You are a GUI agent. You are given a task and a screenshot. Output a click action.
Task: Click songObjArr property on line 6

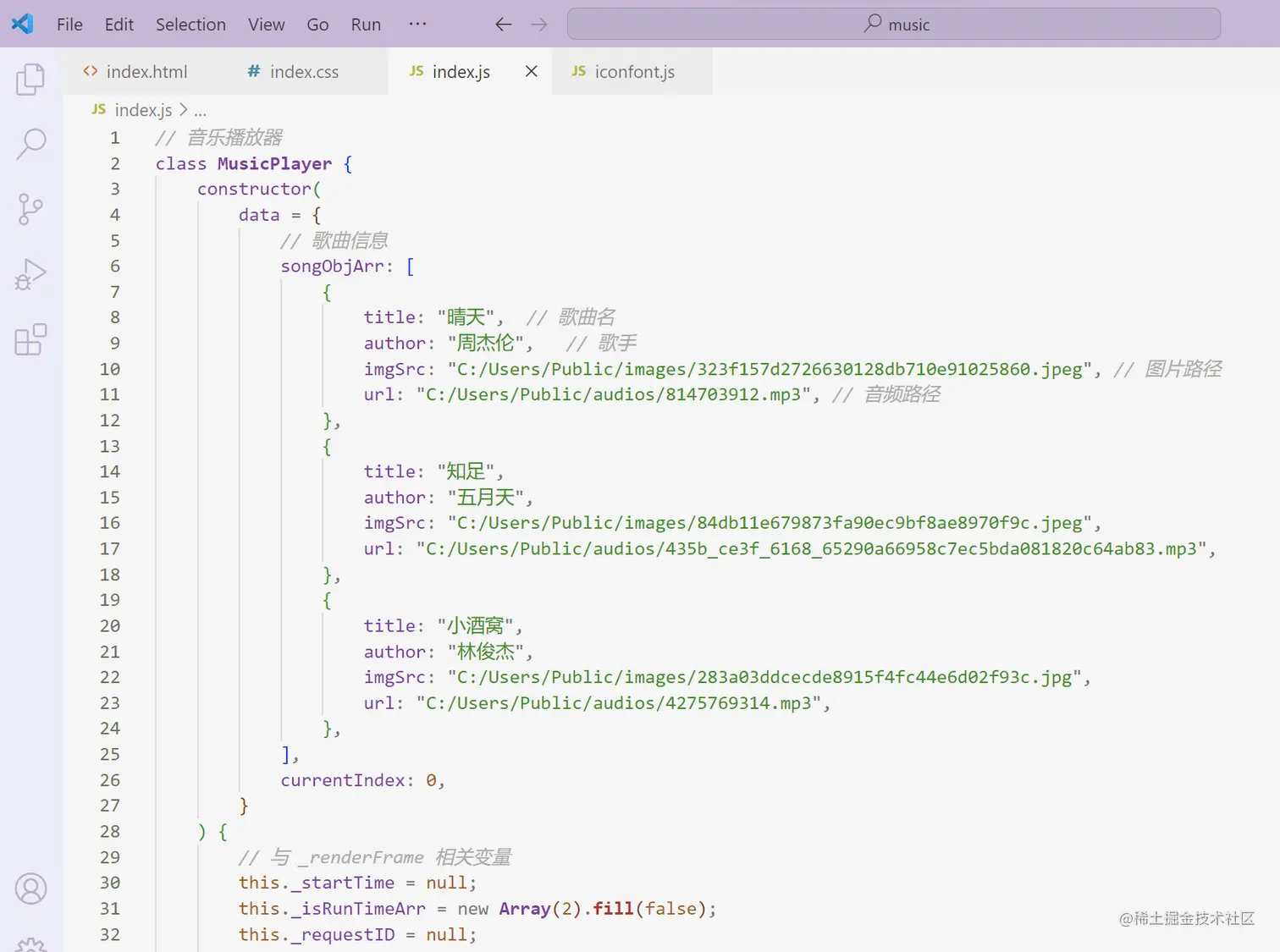pos(332,266)
